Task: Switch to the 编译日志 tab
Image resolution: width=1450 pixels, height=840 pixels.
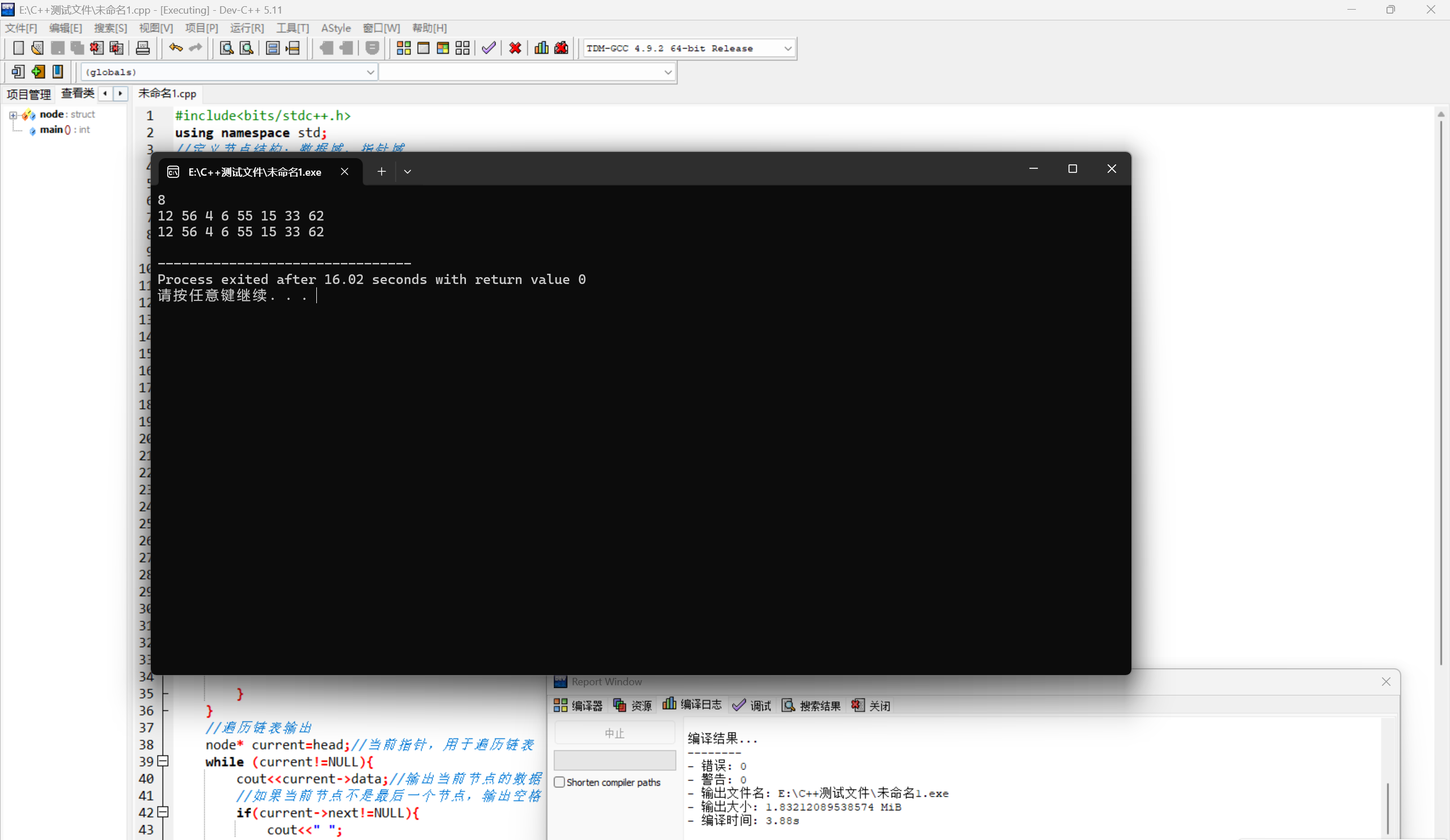Action: (x=692, y=705)
